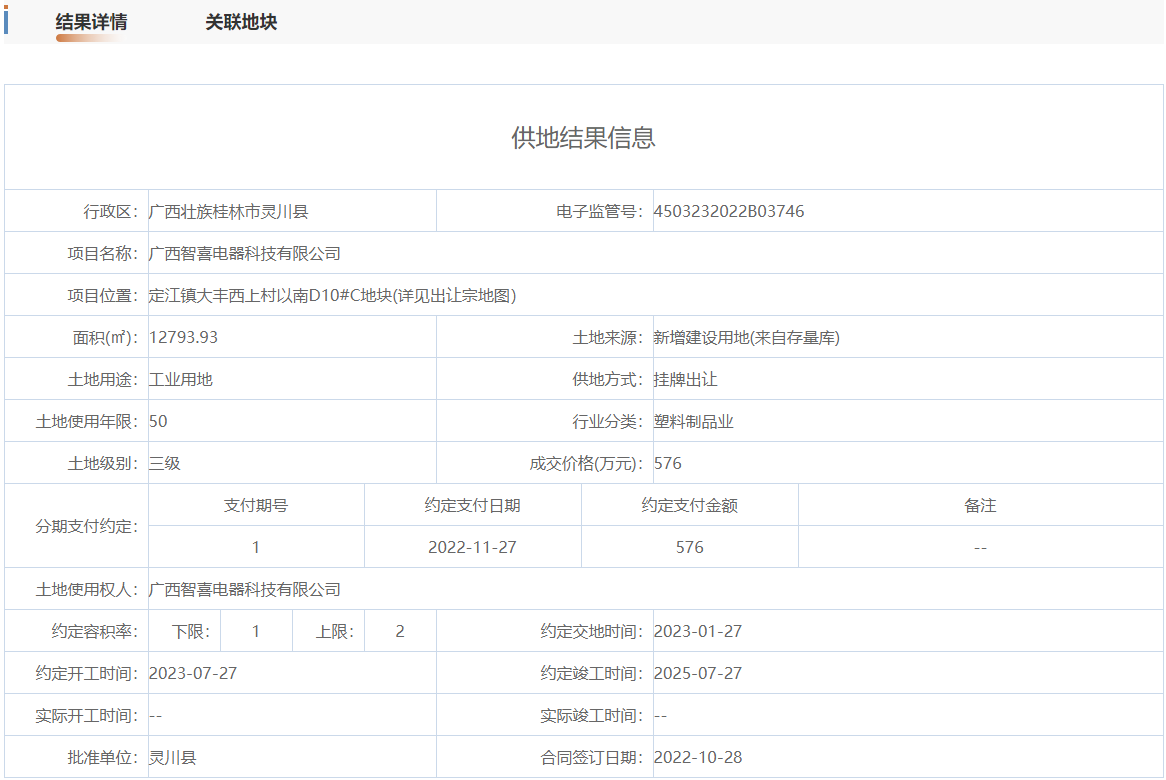Click the 支付期号 column header
This screenshot has height=780, width=1166.
[x=256, y=506]
